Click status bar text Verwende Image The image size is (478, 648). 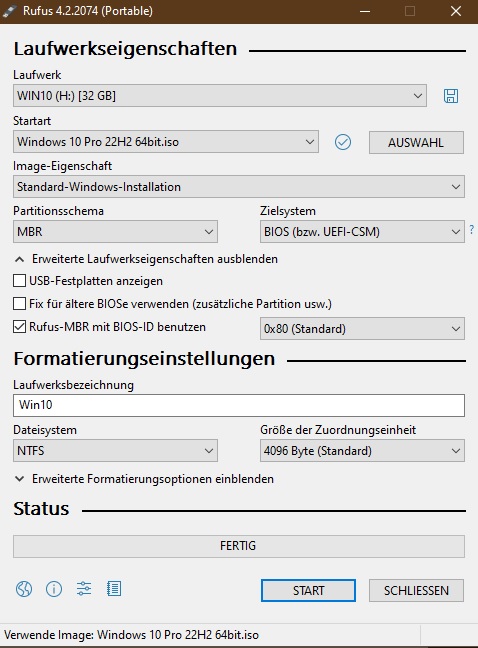(x=131, y=635)
